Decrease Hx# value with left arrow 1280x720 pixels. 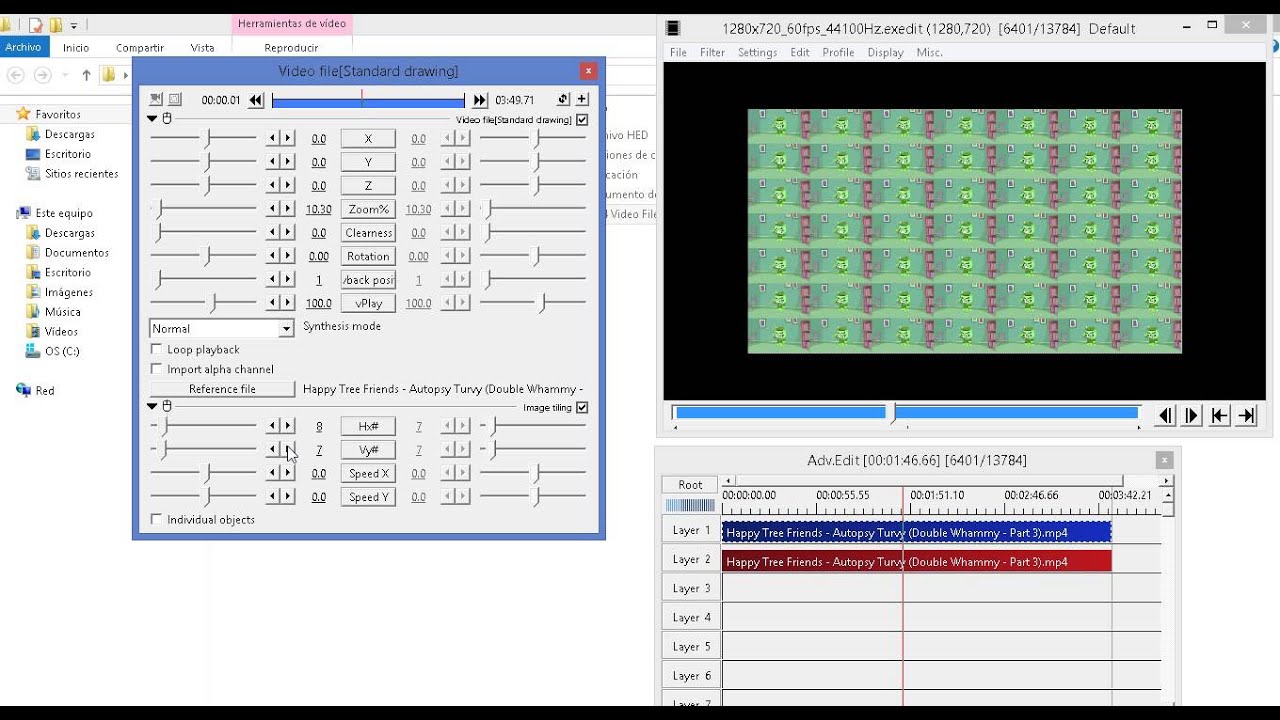pos(273,426)
